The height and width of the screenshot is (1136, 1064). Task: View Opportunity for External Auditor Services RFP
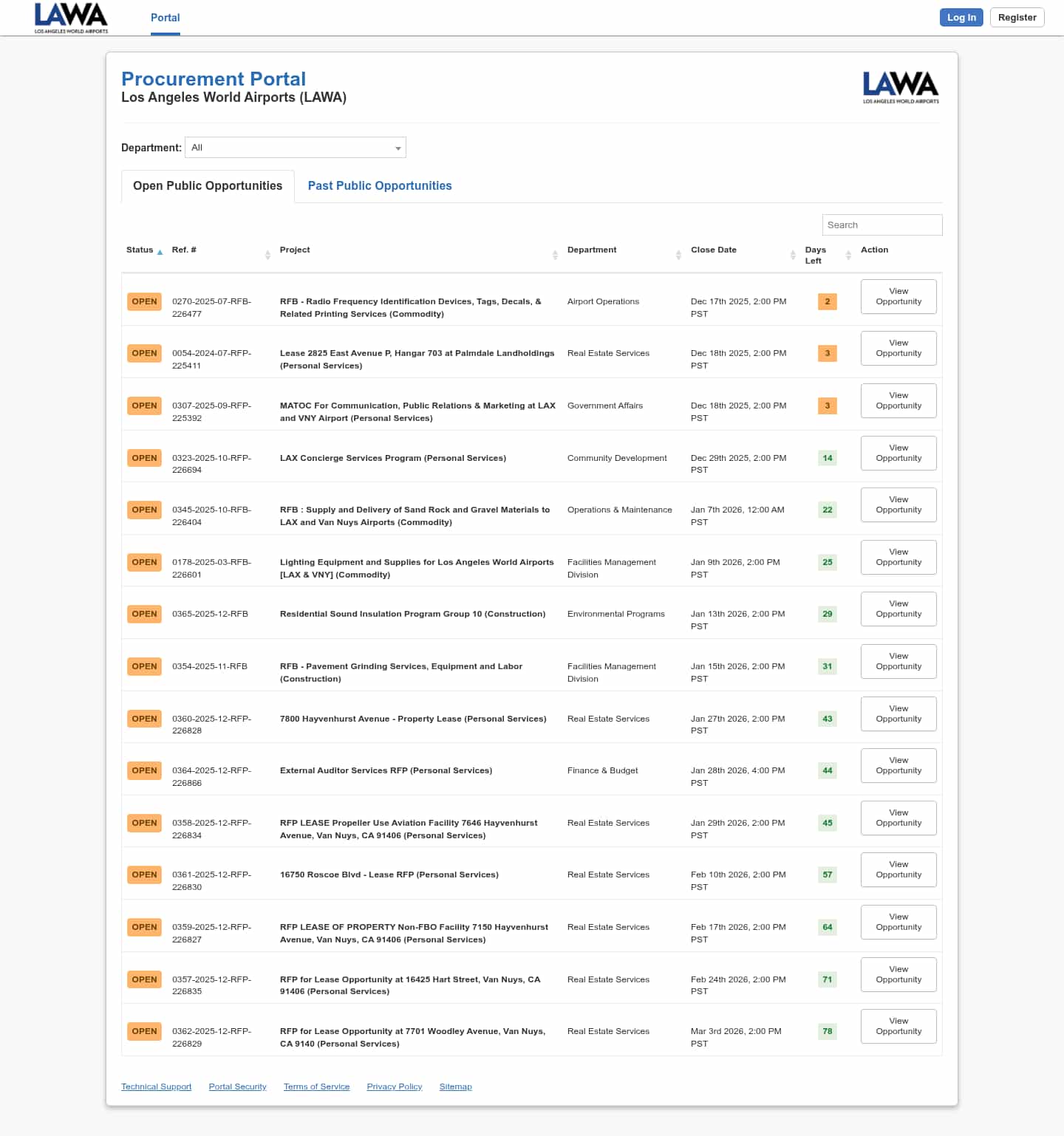coord(898,766)
